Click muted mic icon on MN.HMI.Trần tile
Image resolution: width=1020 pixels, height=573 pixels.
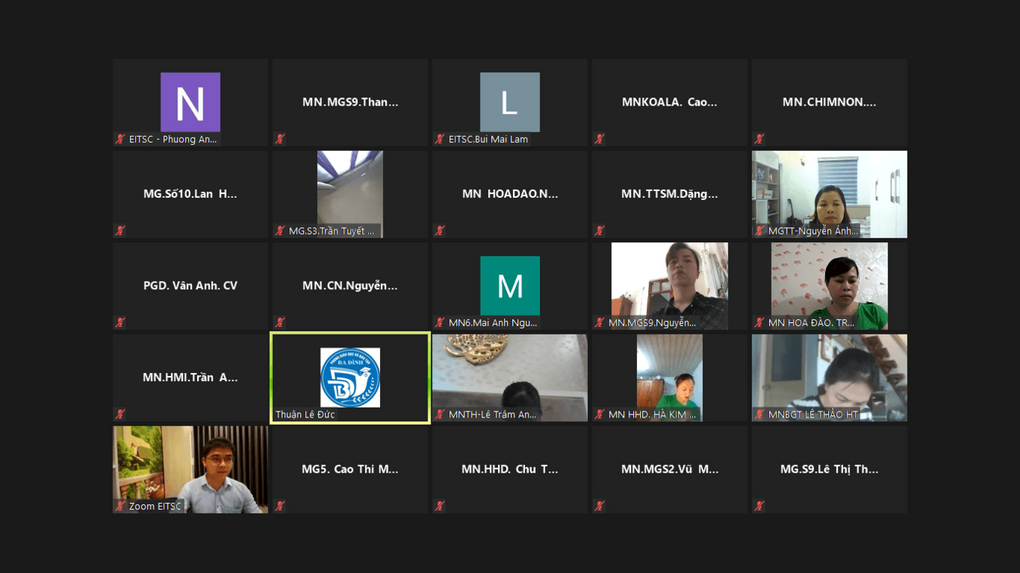click(x=120, y=414)
